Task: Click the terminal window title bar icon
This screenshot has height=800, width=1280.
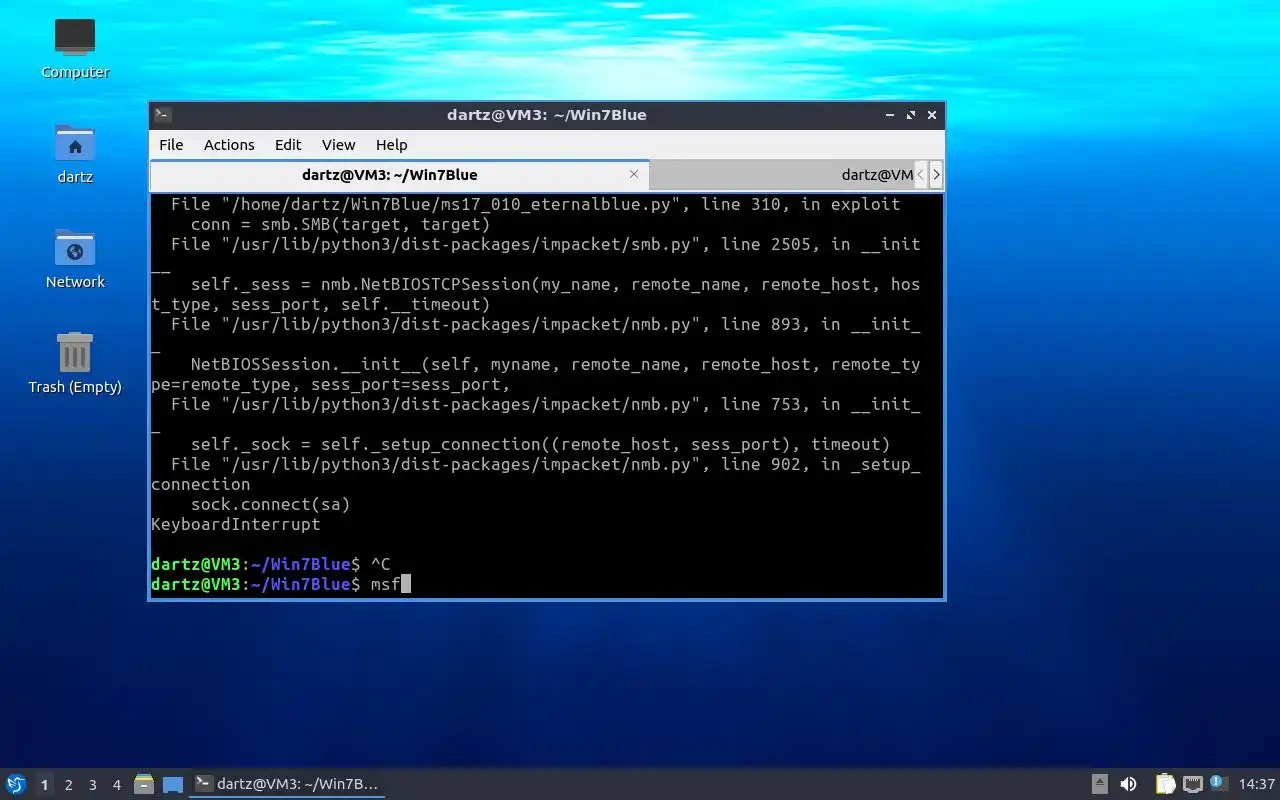Action: pyautogui.click(x=163, y=115)
